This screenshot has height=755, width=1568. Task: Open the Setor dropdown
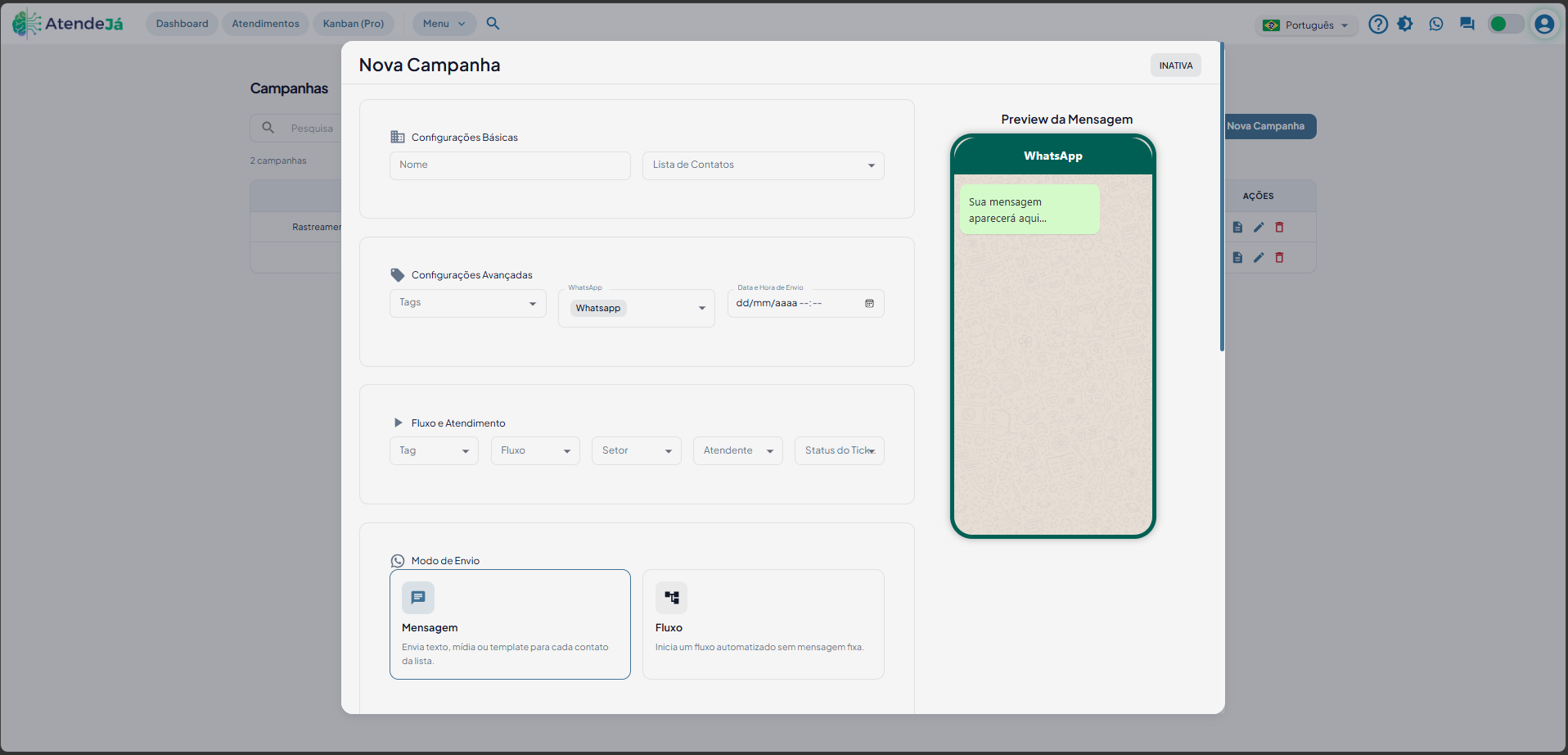[637, 450]
